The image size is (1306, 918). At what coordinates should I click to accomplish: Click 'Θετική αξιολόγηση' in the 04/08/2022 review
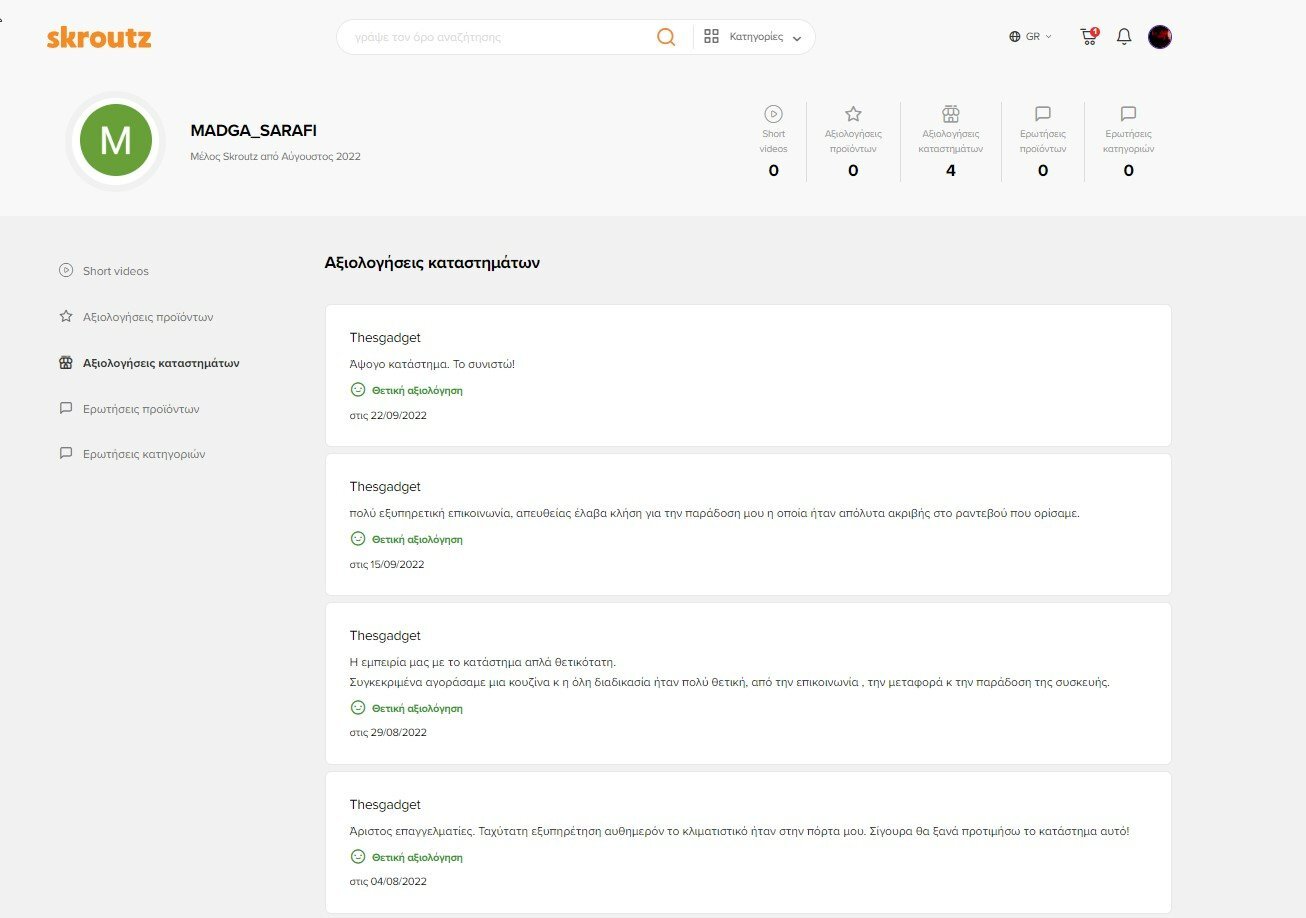pyautogui.click(x=417, y=857)
